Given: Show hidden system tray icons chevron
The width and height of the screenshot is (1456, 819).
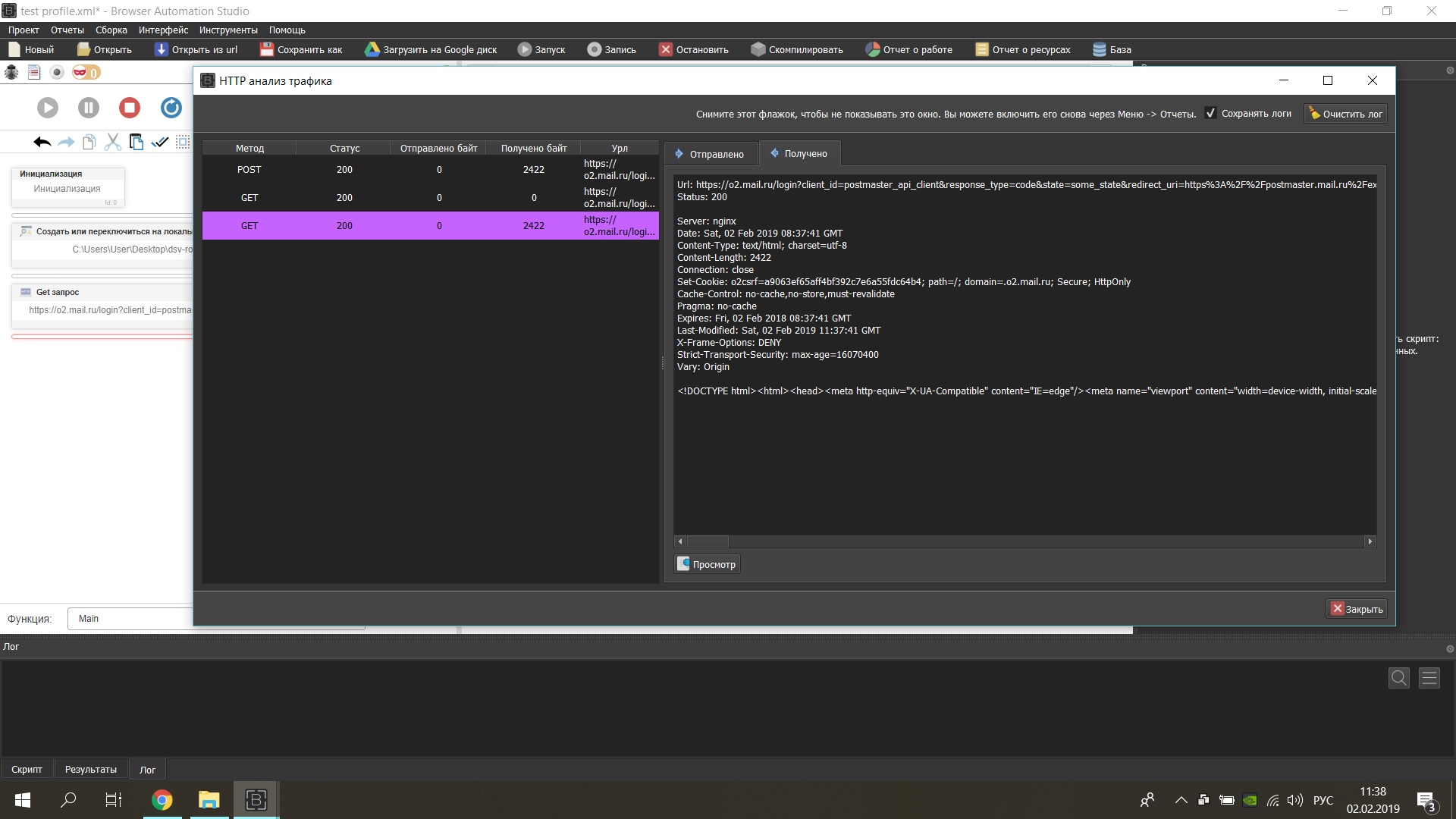Looking at the screenshot, I should (1181, 800).
